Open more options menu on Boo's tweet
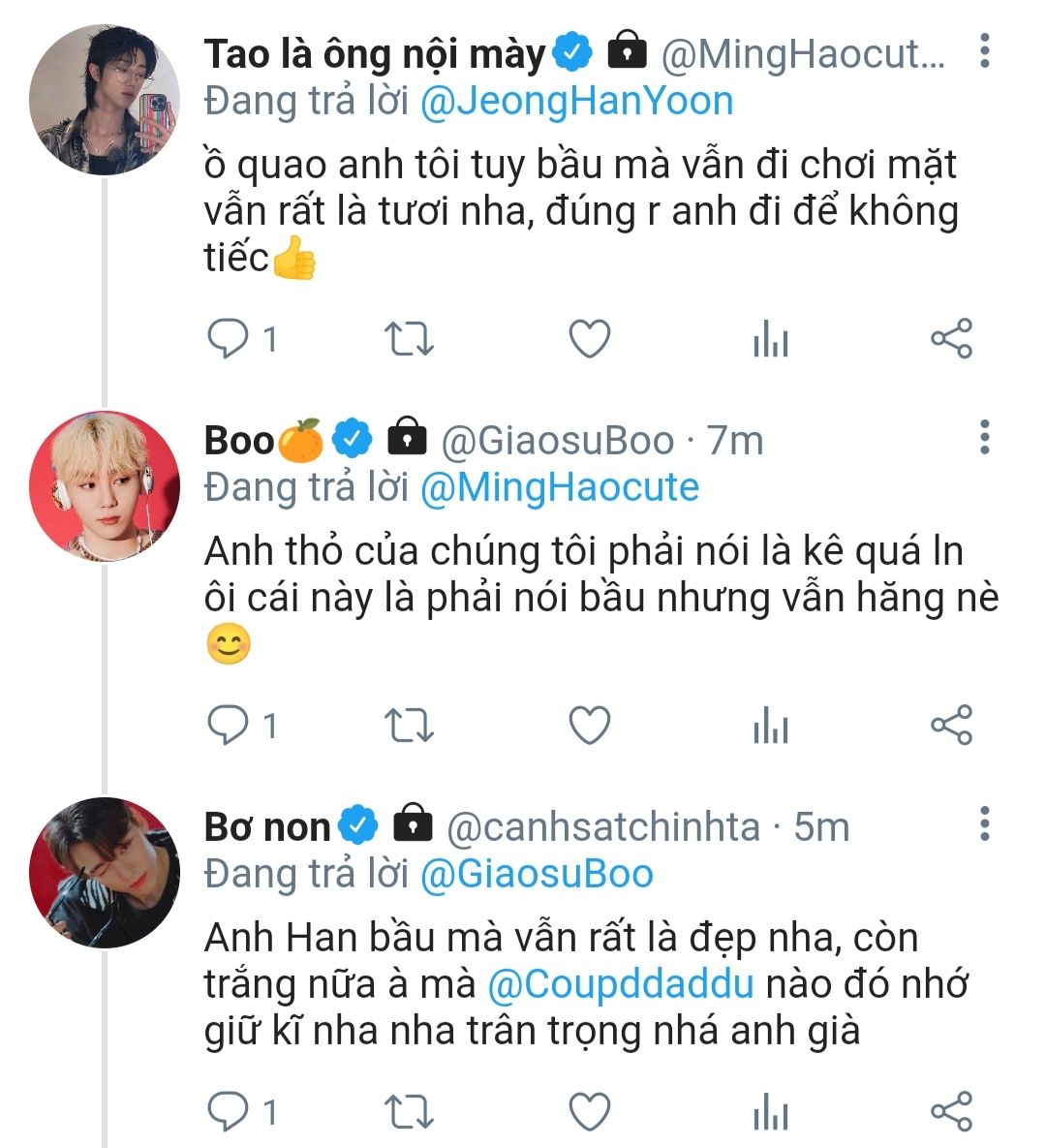The height and width of the screenshot is (1148, 1046). click(984, 438)
